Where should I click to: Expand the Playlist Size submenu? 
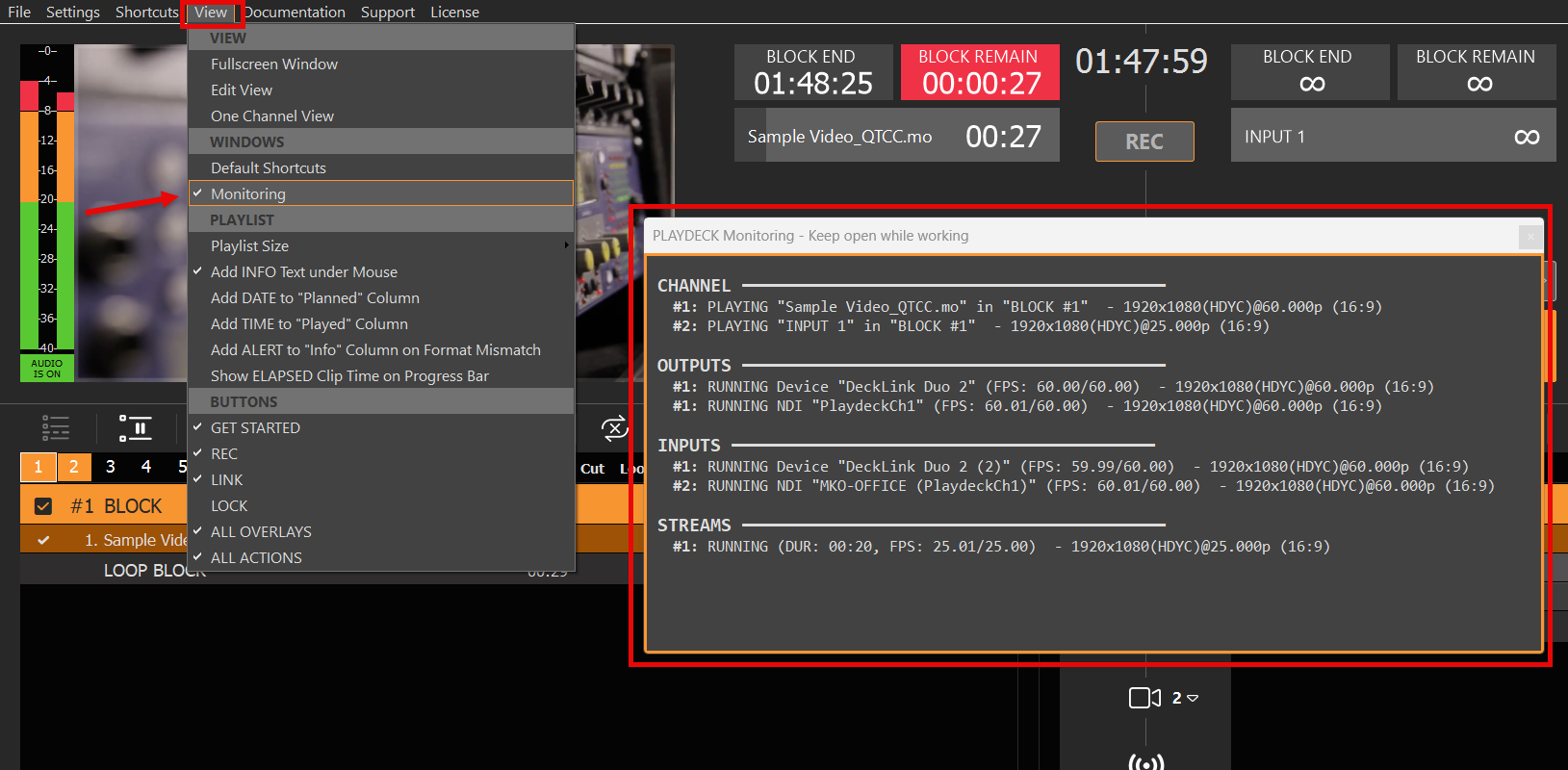tap(381, 245)
